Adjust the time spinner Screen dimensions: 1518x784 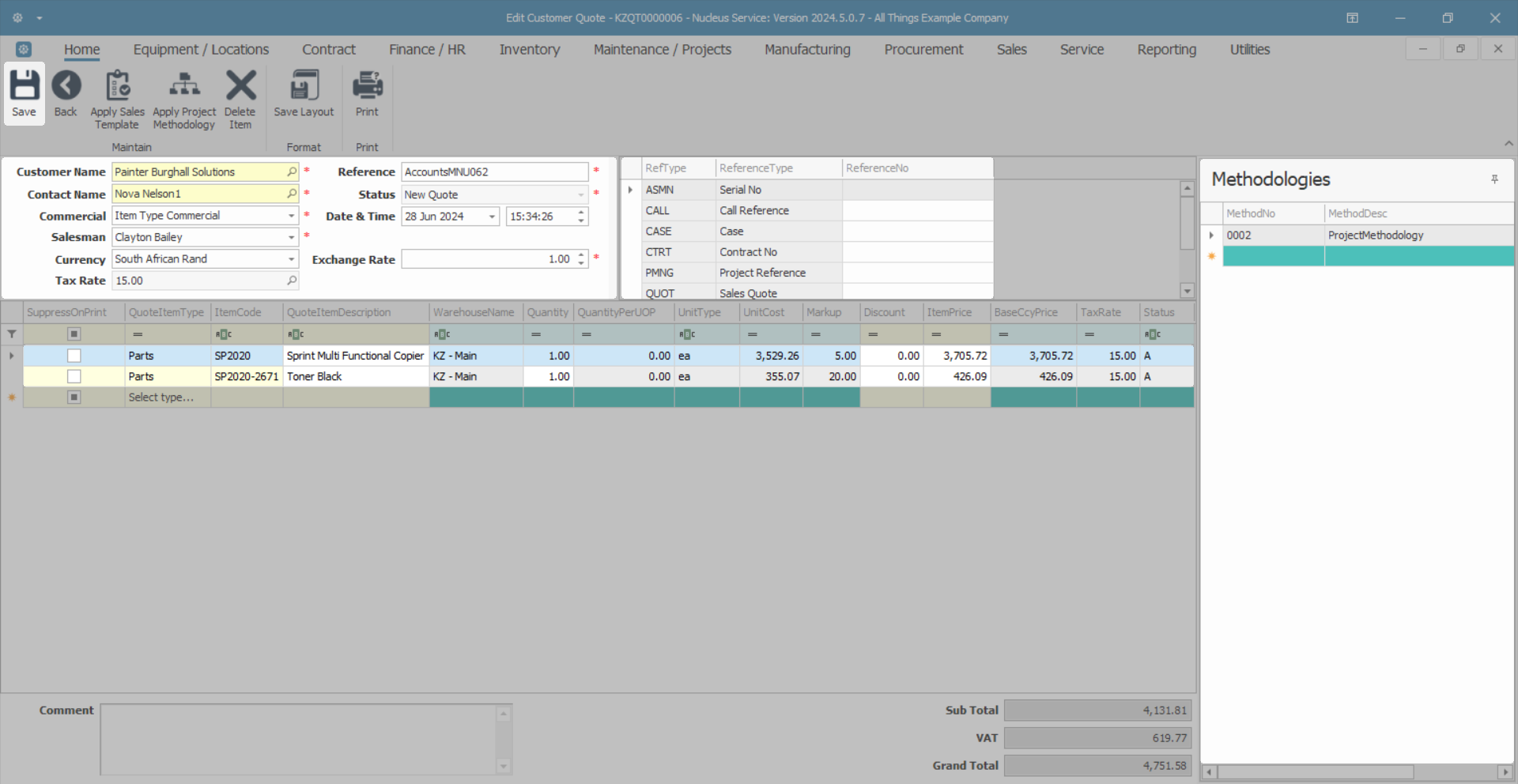581,217
